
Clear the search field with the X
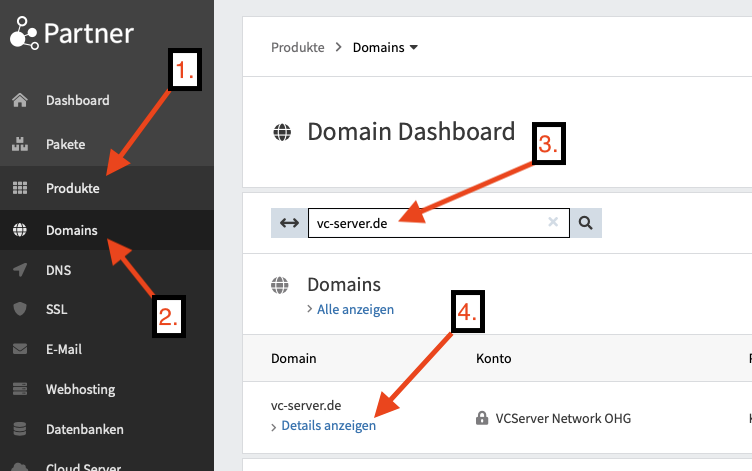coord(553,223)
